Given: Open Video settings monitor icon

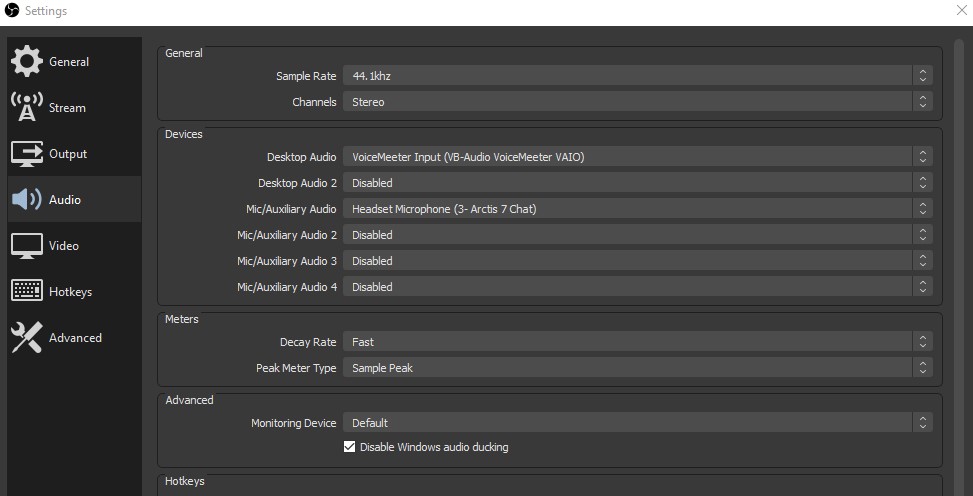Looking at the screenshot, I should coord(27,246).
